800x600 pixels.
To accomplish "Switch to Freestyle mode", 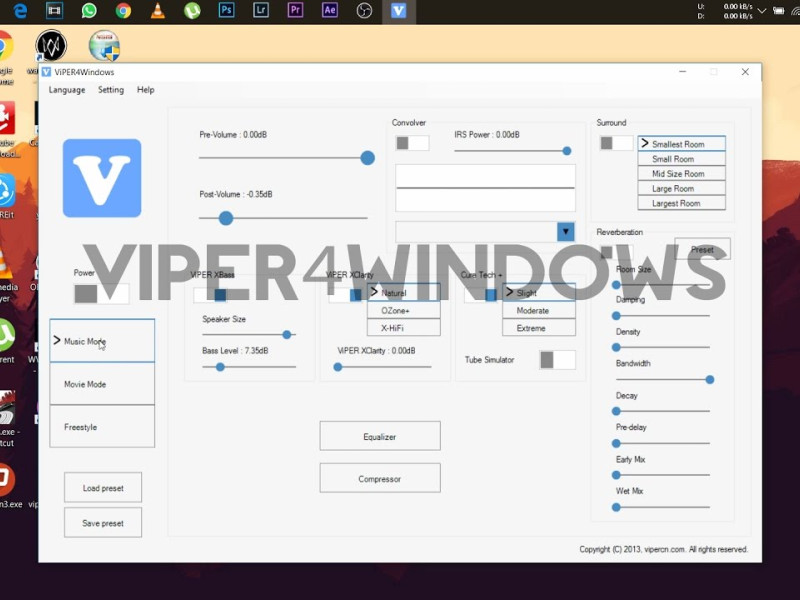I will [102, 427].
